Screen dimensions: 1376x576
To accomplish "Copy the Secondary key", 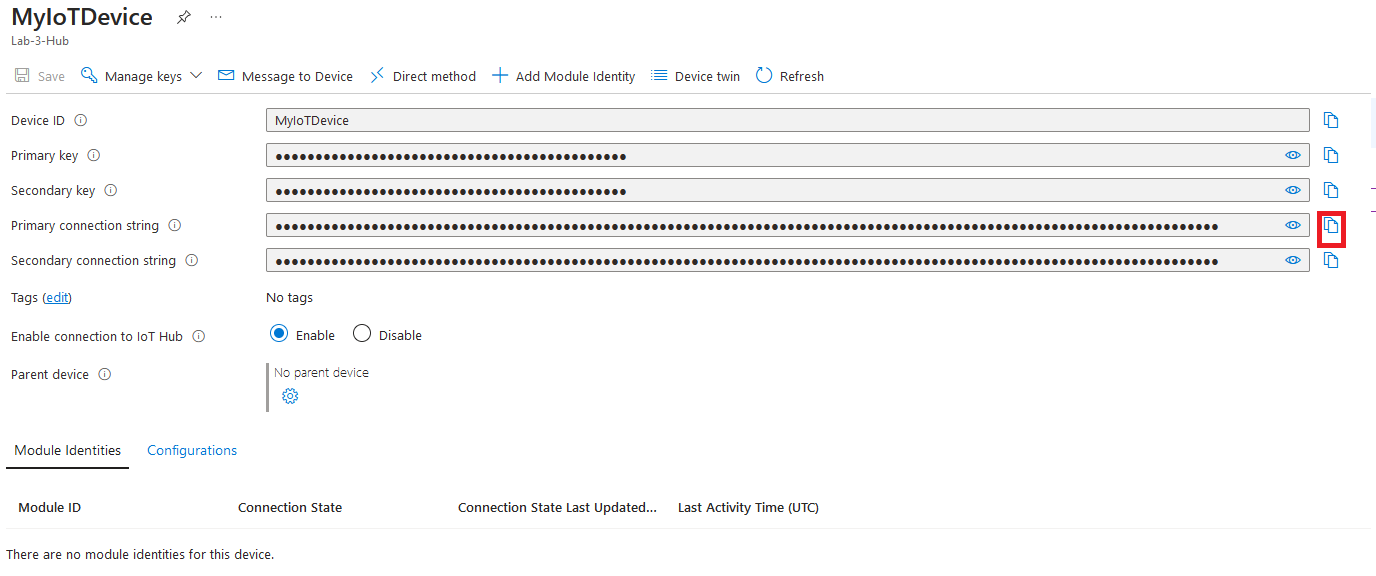I will [1331, 190].
